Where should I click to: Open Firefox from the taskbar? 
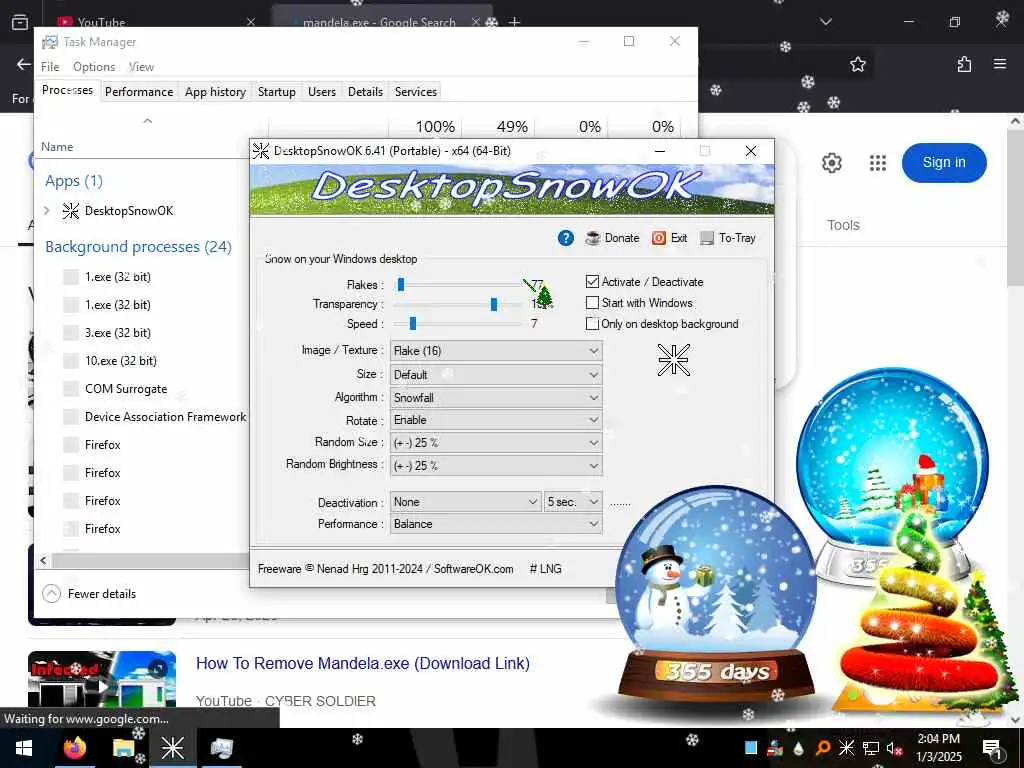(74, 748)
